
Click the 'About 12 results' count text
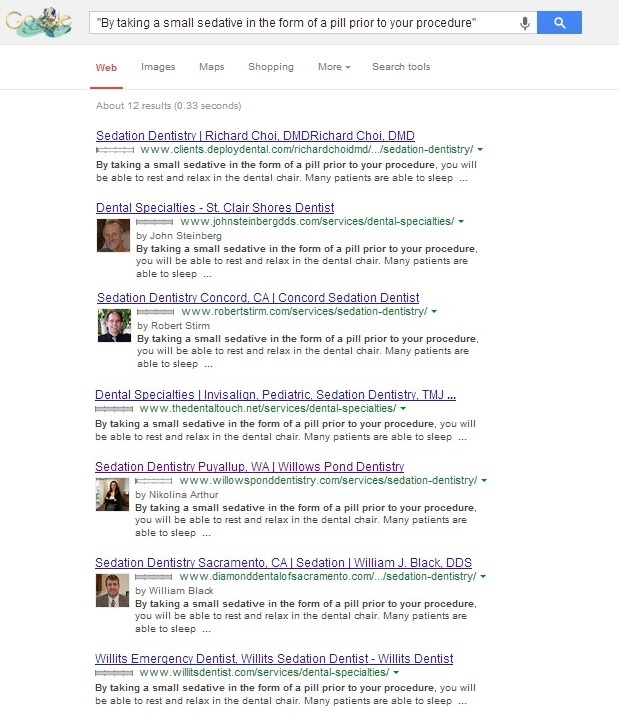pos(169,105)
